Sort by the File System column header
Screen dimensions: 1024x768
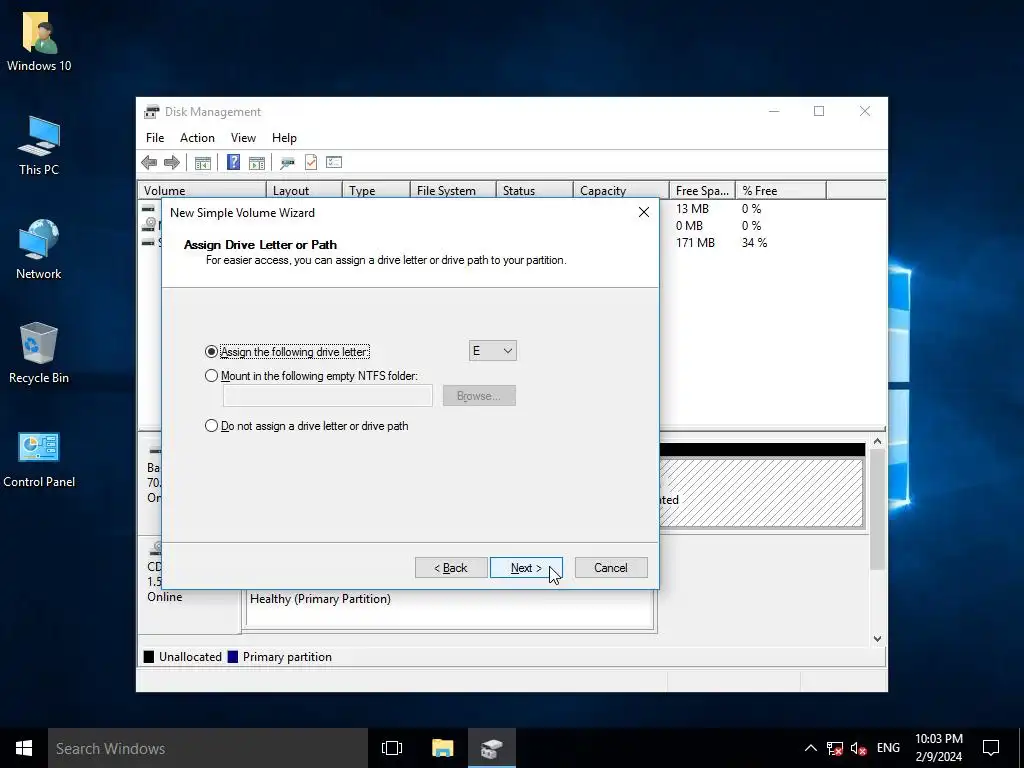tap(453, 191)
